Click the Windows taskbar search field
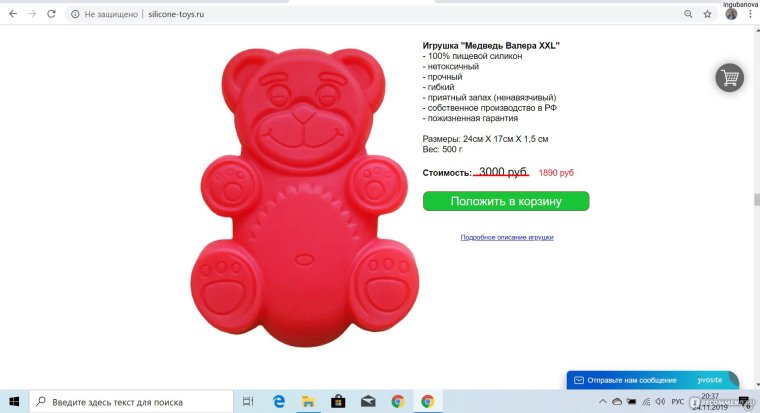The width and height of the screenshot is (760, 413). (131, 401)
